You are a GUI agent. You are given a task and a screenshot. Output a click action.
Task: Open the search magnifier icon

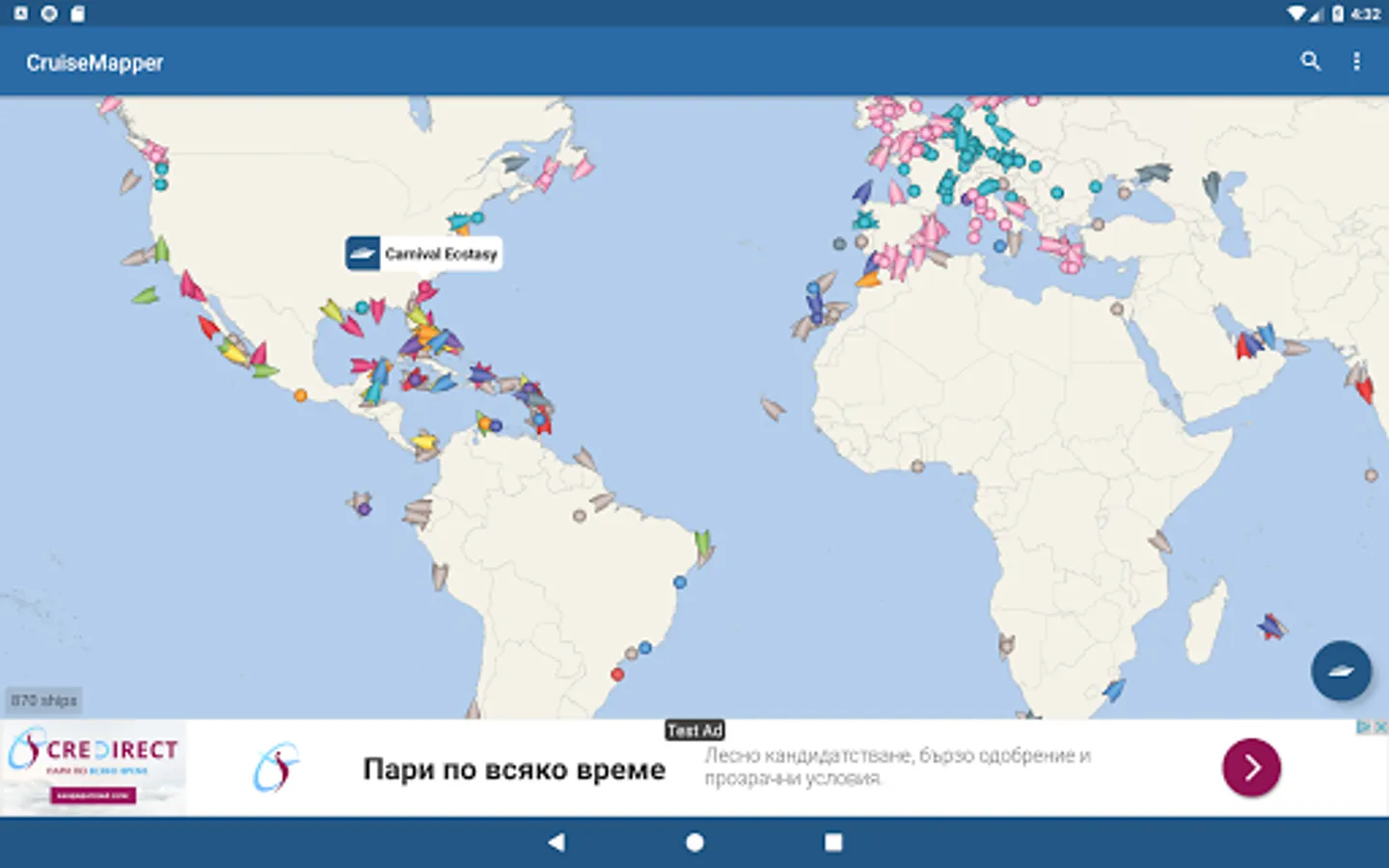[x=1310, y=61]
